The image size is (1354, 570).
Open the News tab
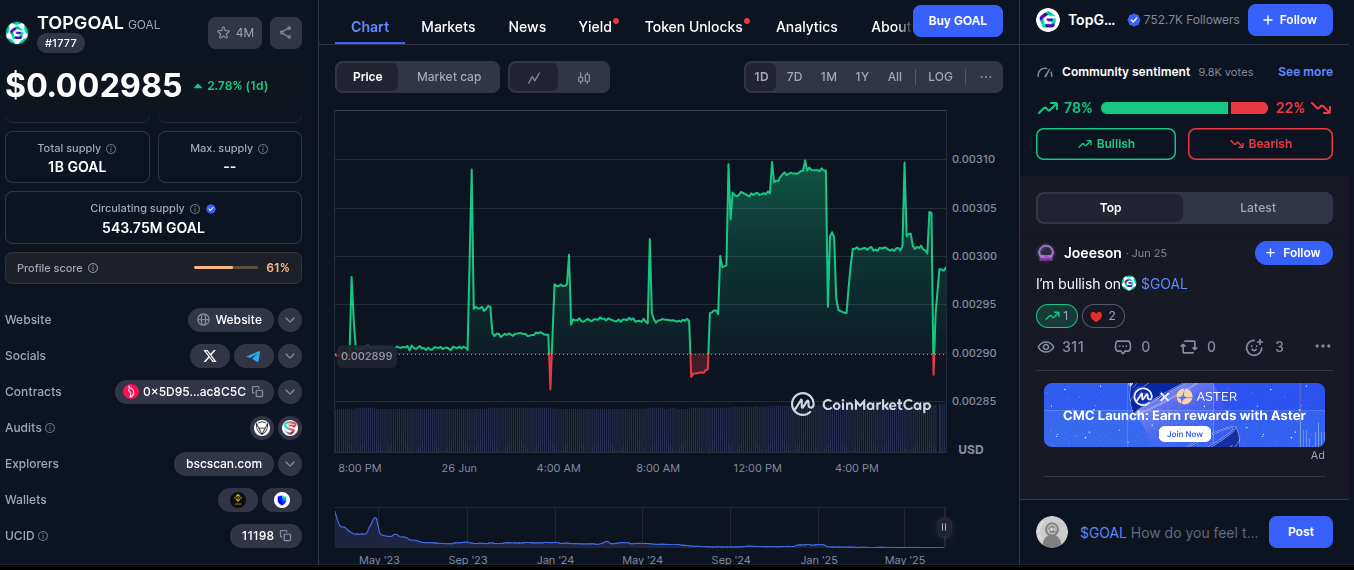(x=527, y=27)
